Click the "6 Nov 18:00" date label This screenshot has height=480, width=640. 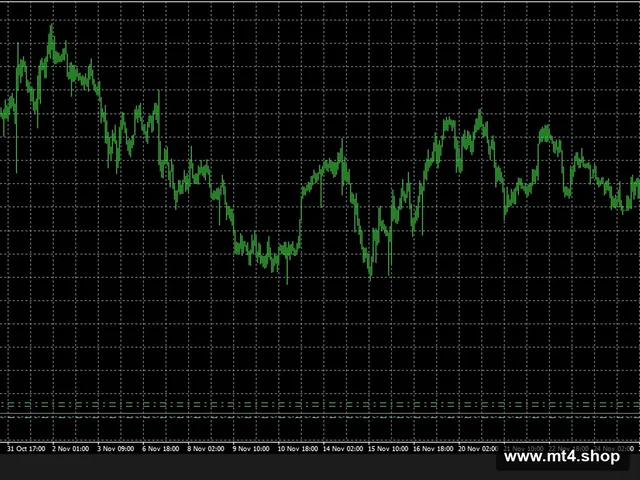160,449
